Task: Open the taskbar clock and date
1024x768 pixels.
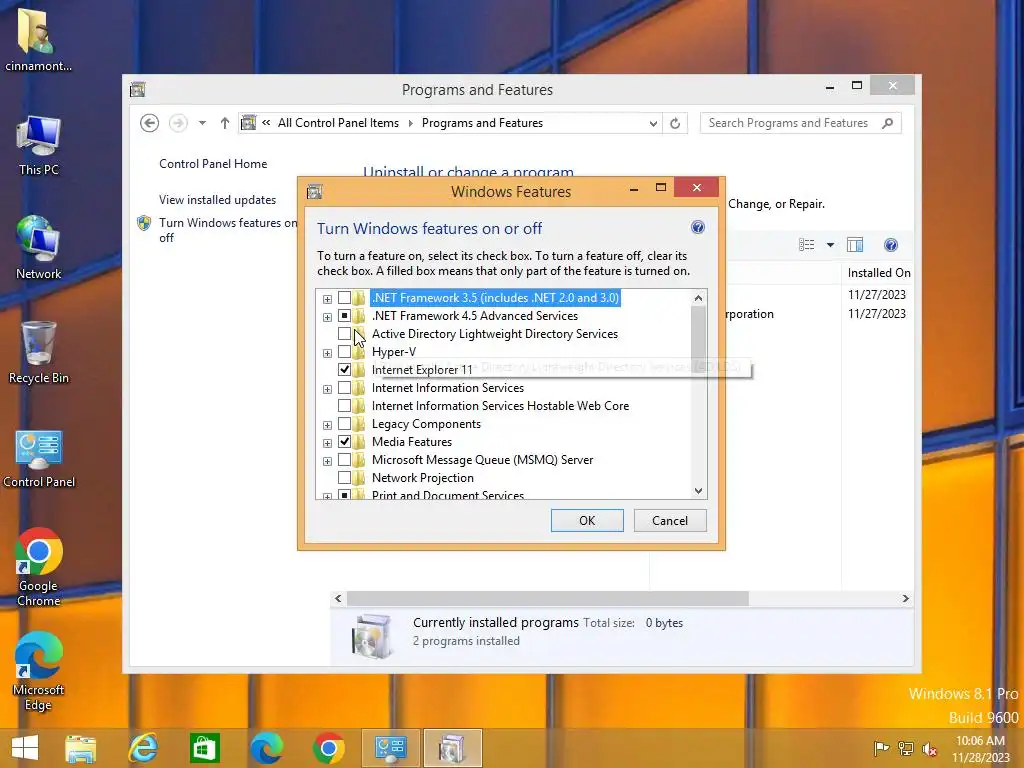Action: coord(980,749)
